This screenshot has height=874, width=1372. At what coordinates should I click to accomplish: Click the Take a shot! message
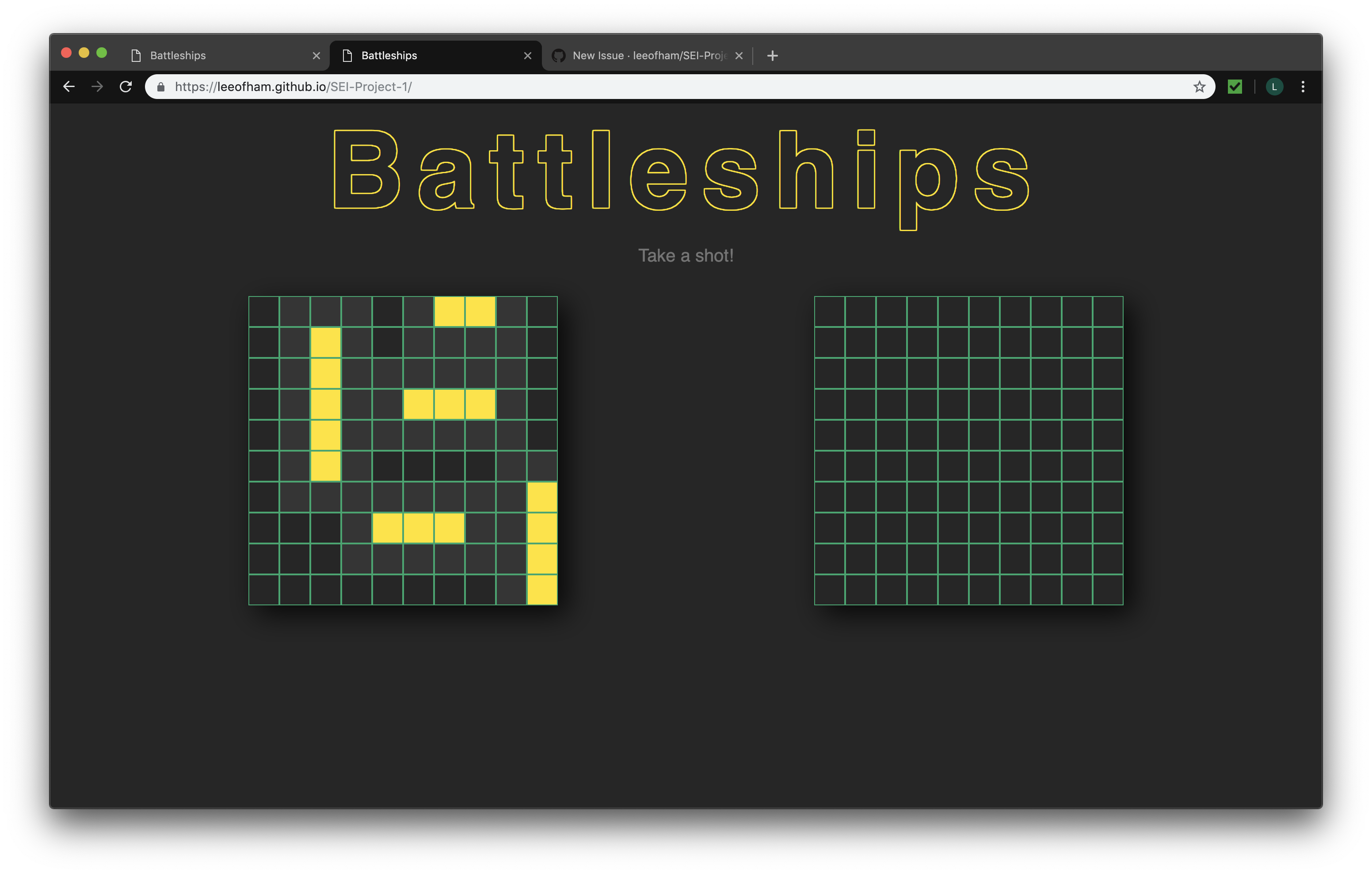[686, 256]
